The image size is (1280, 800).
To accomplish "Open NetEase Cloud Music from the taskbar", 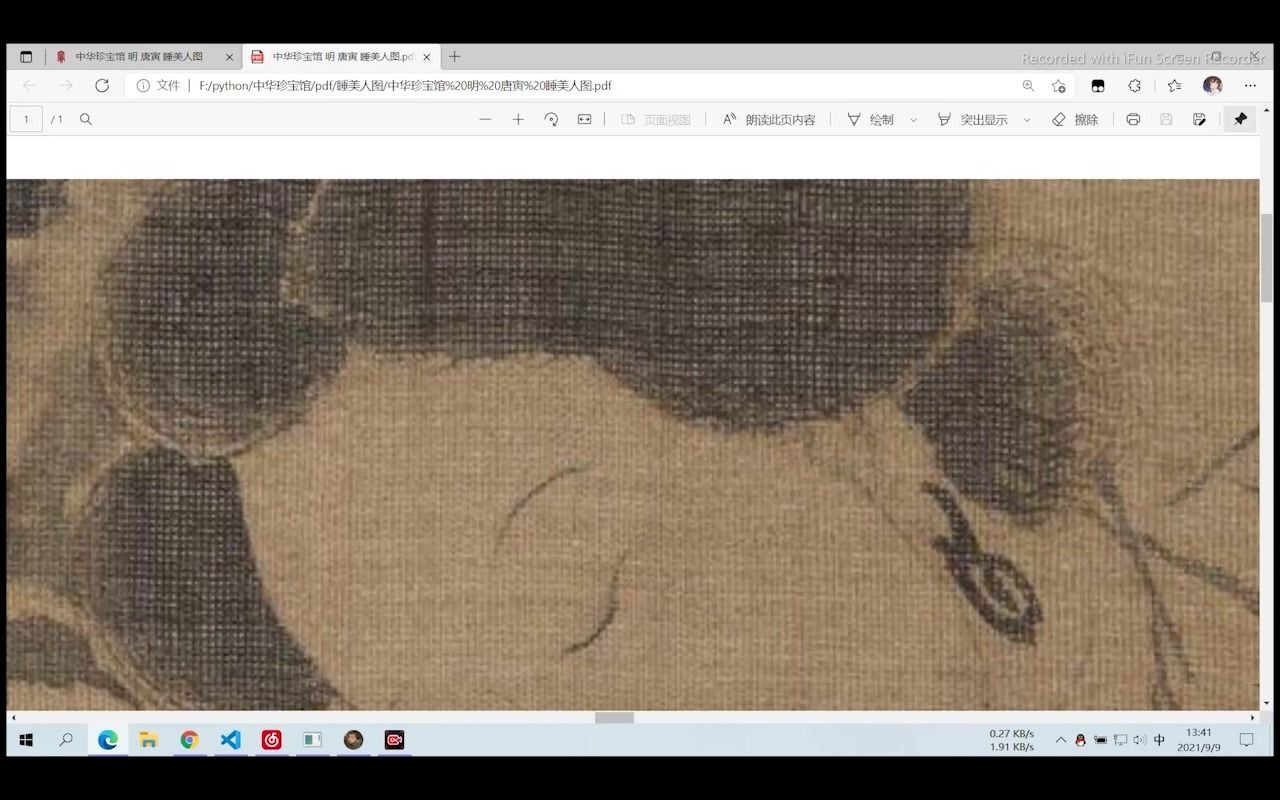I will 271,740.
